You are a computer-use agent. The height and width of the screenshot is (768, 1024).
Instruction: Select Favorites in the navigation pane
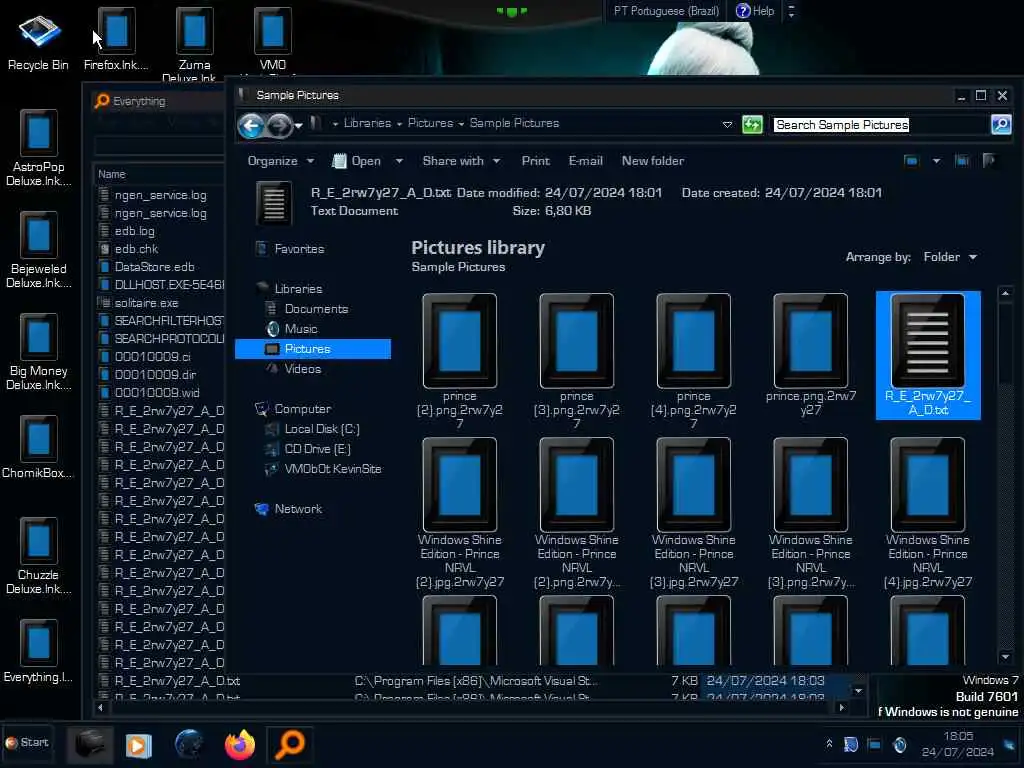click(x=291, y=249)
